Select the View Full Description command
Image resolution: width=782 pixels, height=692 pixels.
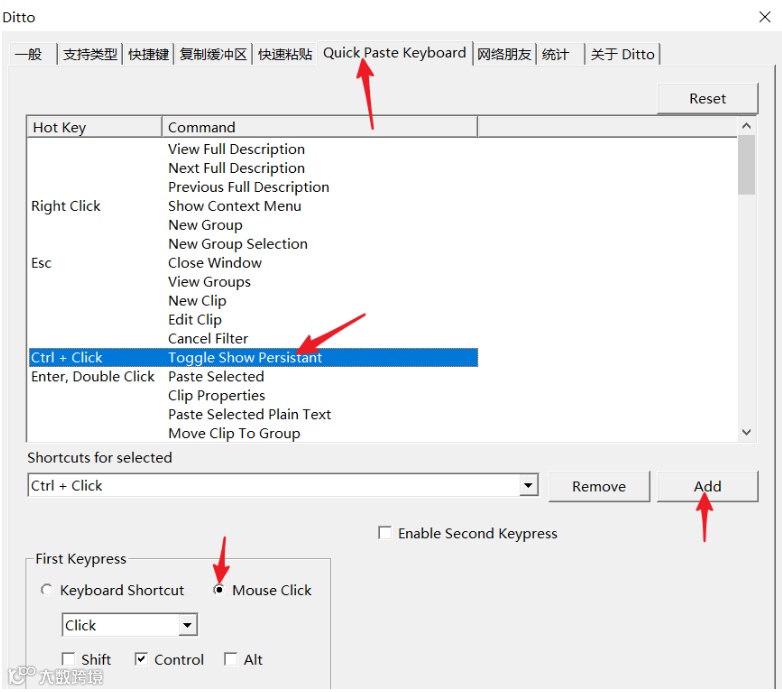(x=253, y=149)
